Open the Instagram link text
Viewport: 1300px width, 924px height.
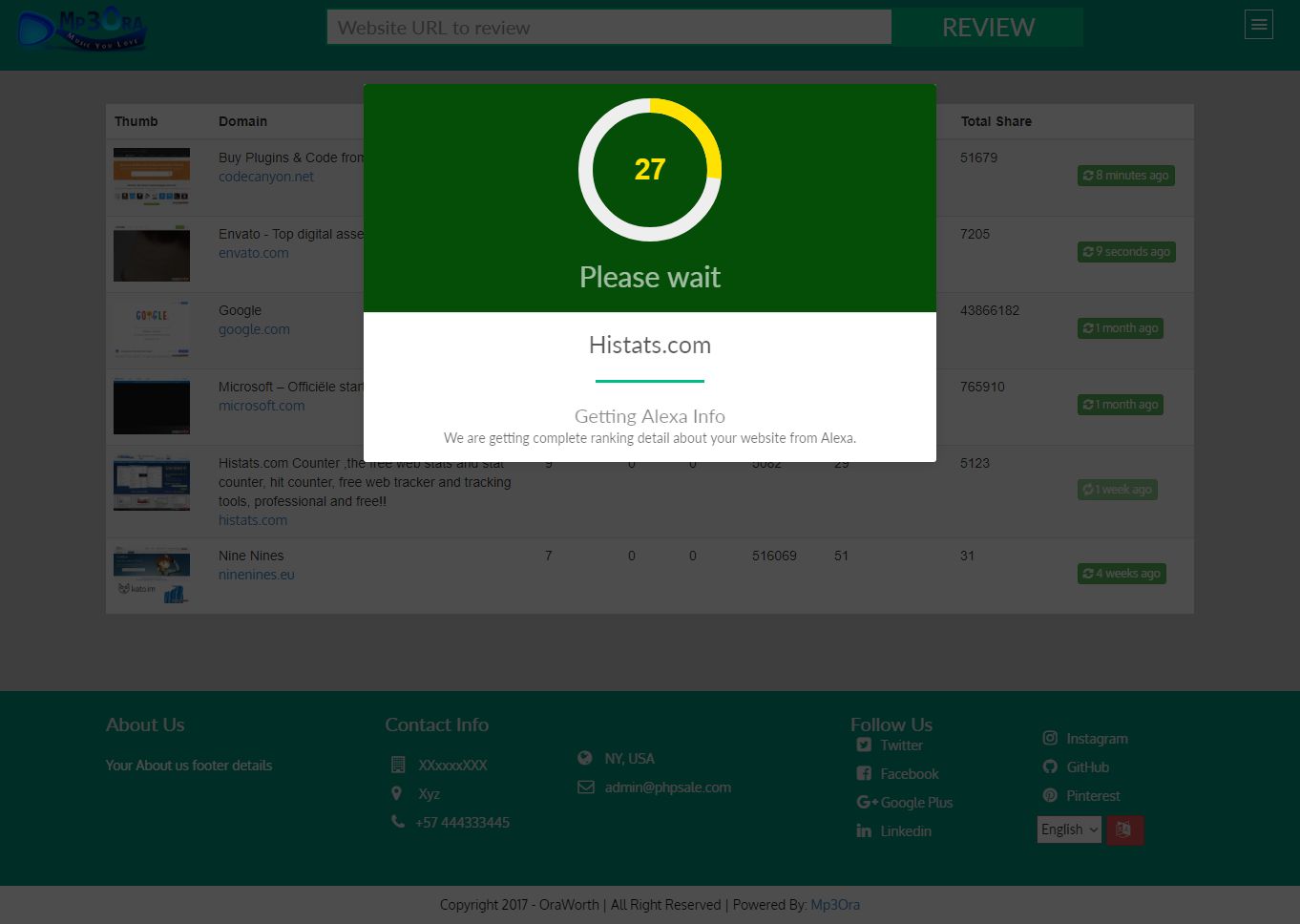pos(1098,739)
